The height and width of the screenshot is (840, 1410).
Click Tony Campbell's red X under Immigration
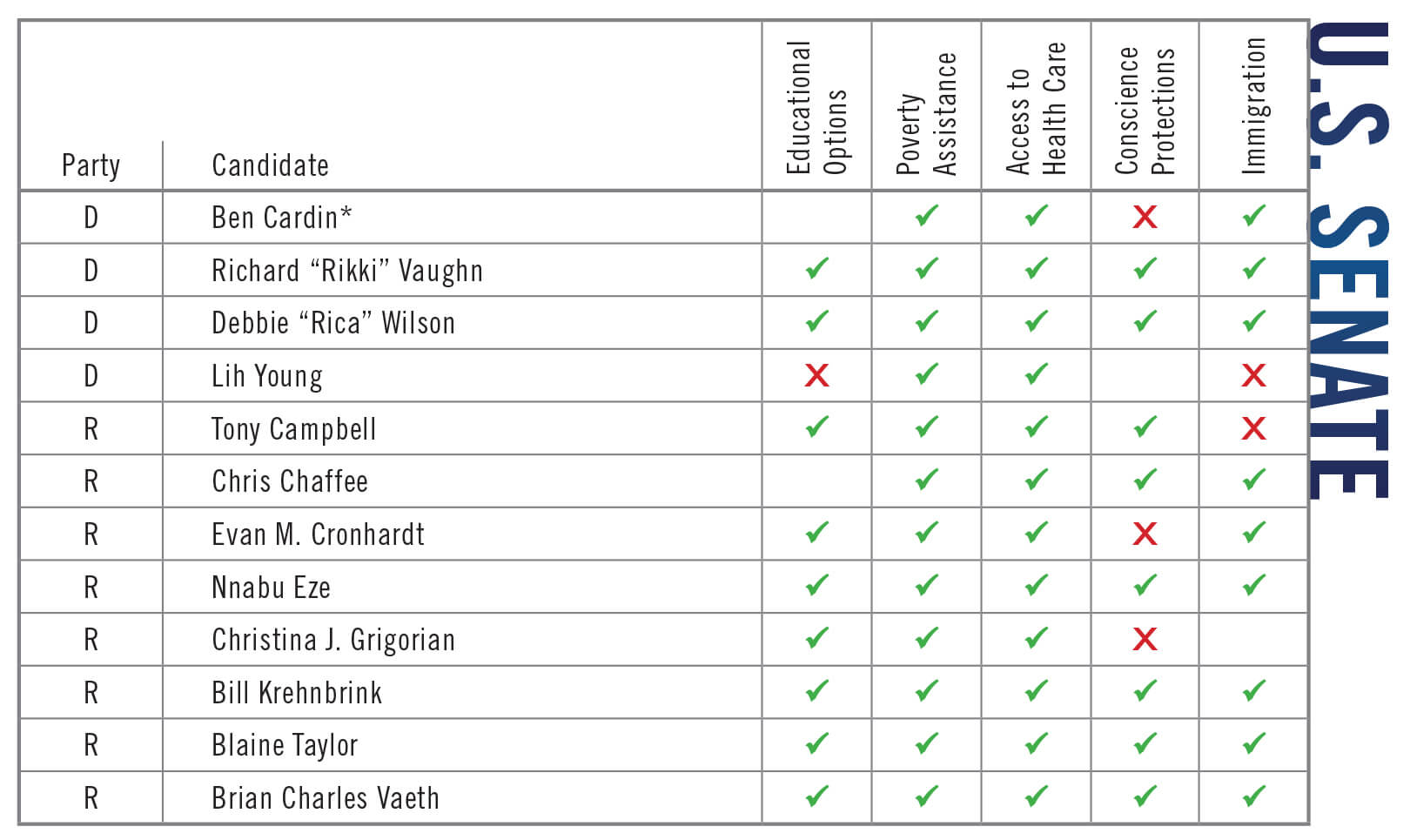pos(1253,428)
